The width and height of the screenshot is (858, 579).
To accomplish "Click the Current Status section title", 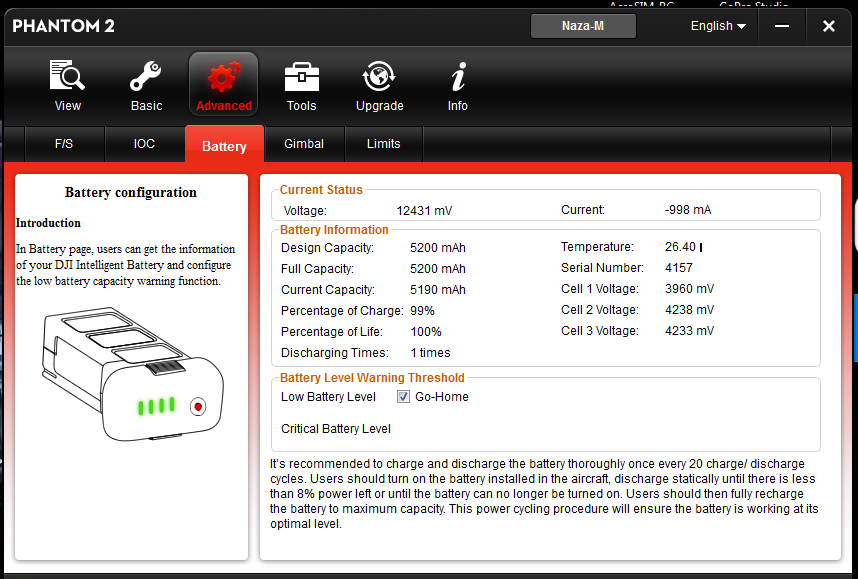I will click(321, 190).
